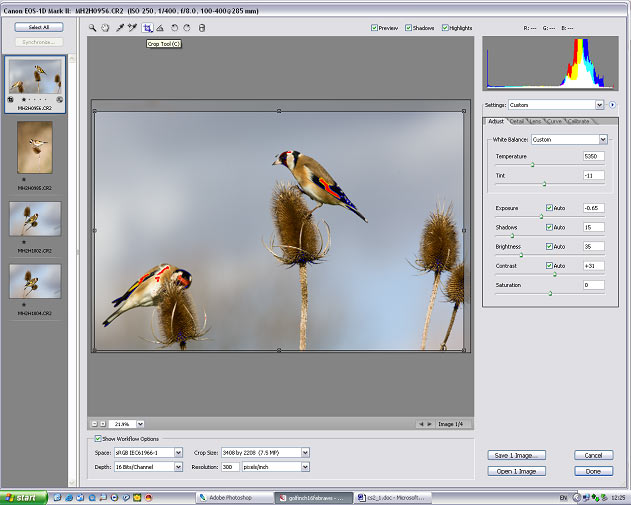The image size is (631, 505).
Task: Click the Resolution value field
Action: pyautogui.click(x=230, y=467)
